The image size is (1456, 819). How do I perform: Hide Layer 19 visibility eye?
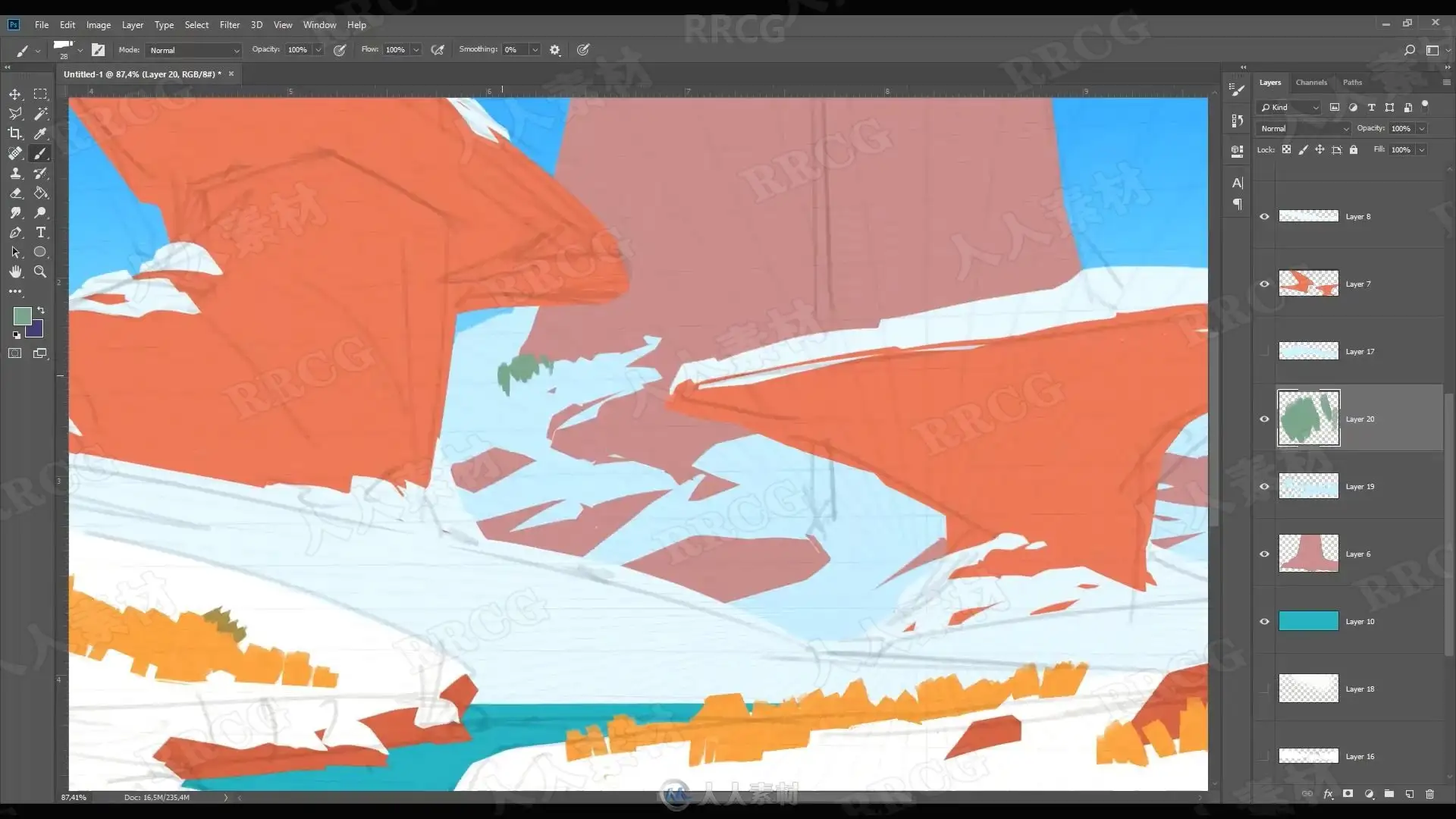coord(1264,487)
